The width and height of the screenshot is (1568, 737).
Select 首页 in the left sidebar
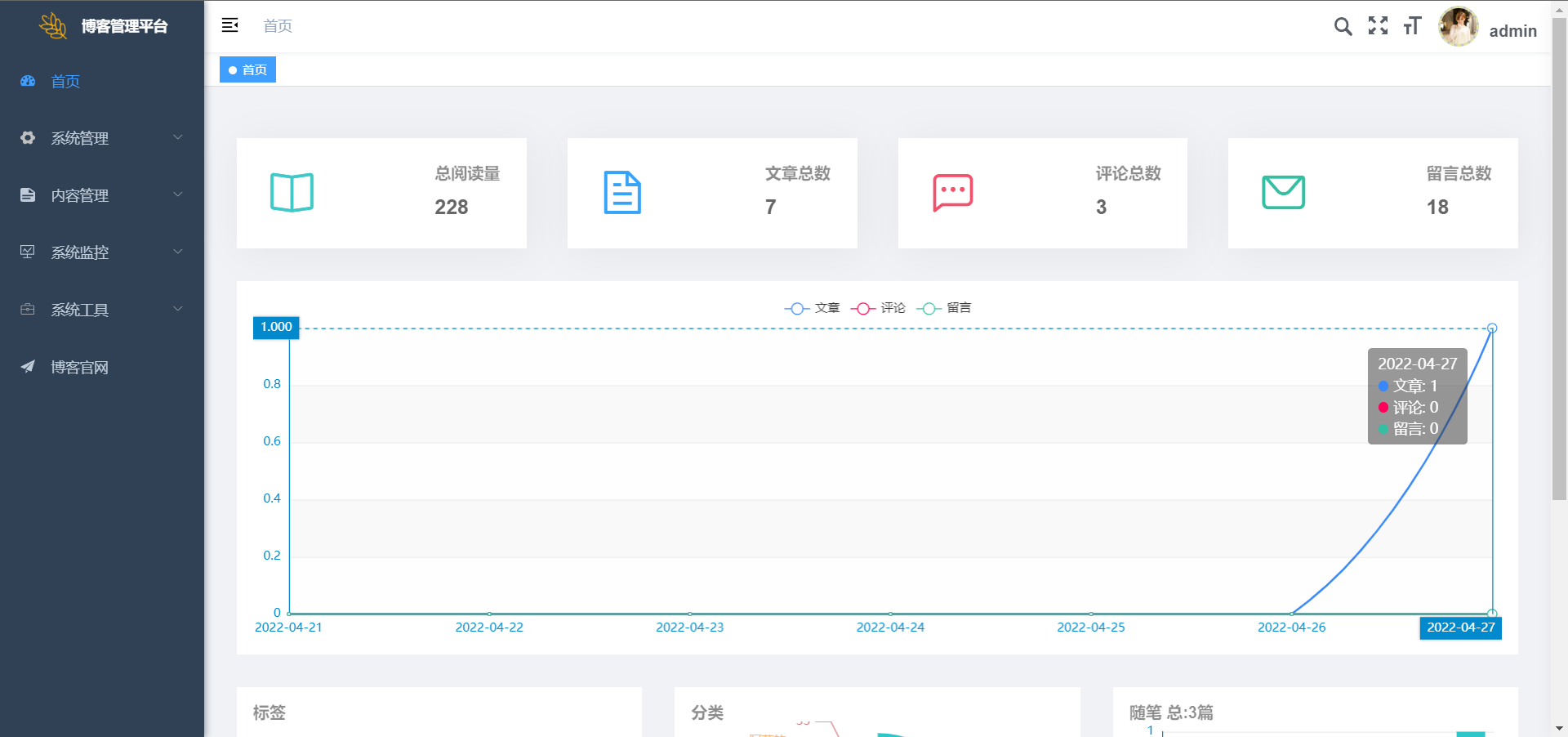(65, 81)
